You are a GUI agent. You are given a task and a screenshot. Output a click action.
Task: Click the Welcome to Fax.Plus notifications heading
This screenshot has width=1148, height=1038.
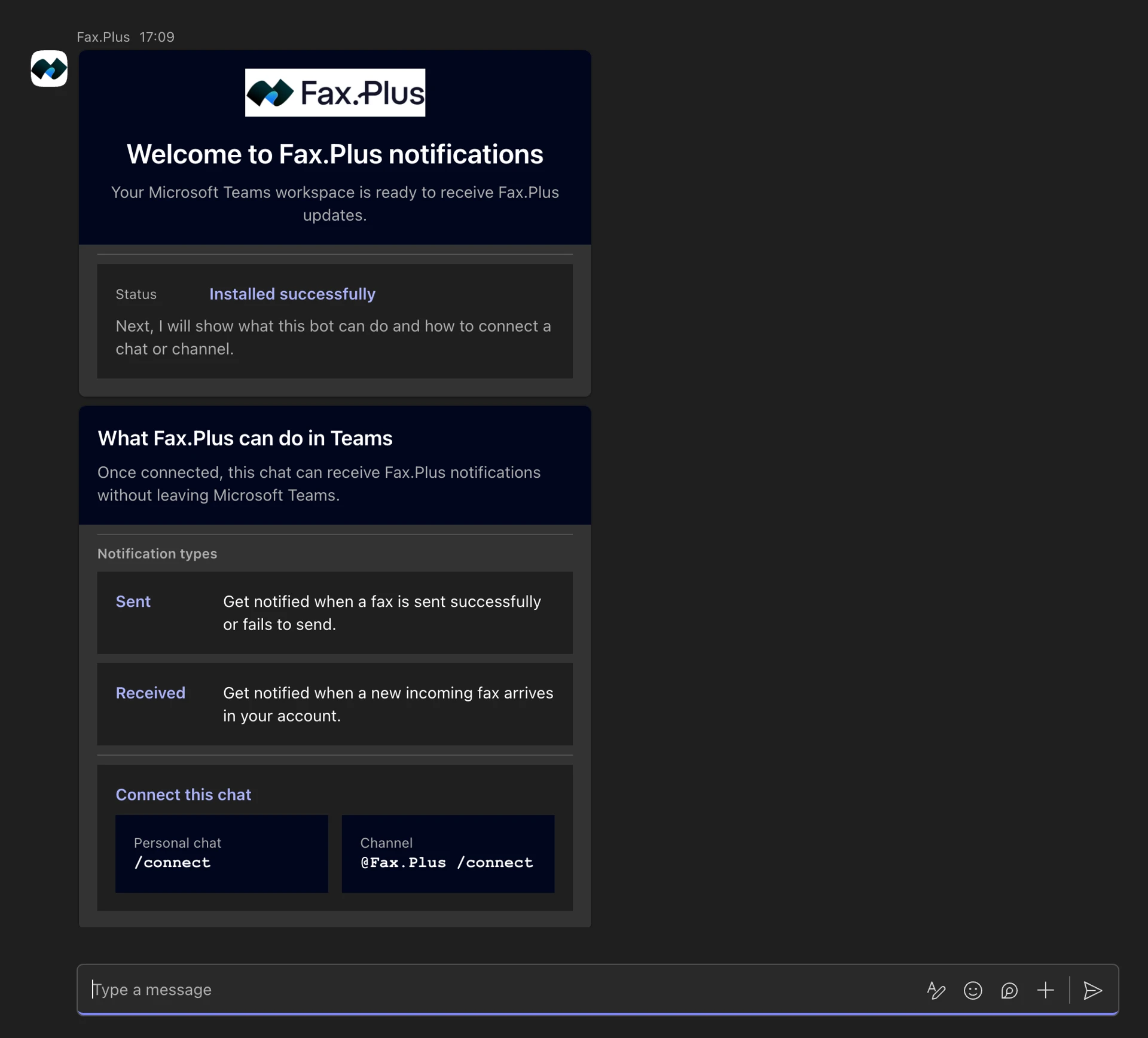tap(335, 154)
